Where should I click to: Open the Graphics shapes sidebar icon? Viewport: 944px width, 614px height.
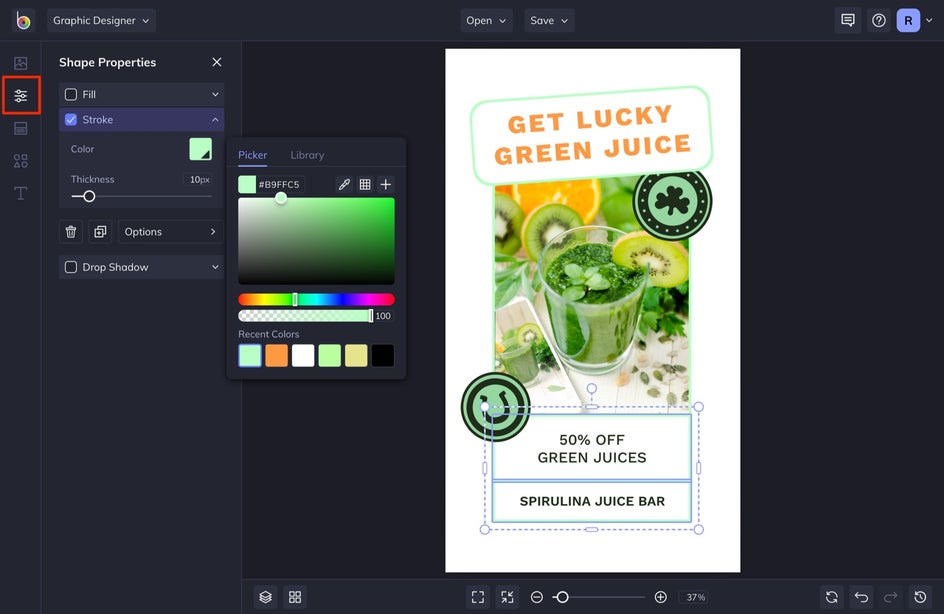pyautogui.click(x=20, y=161)
